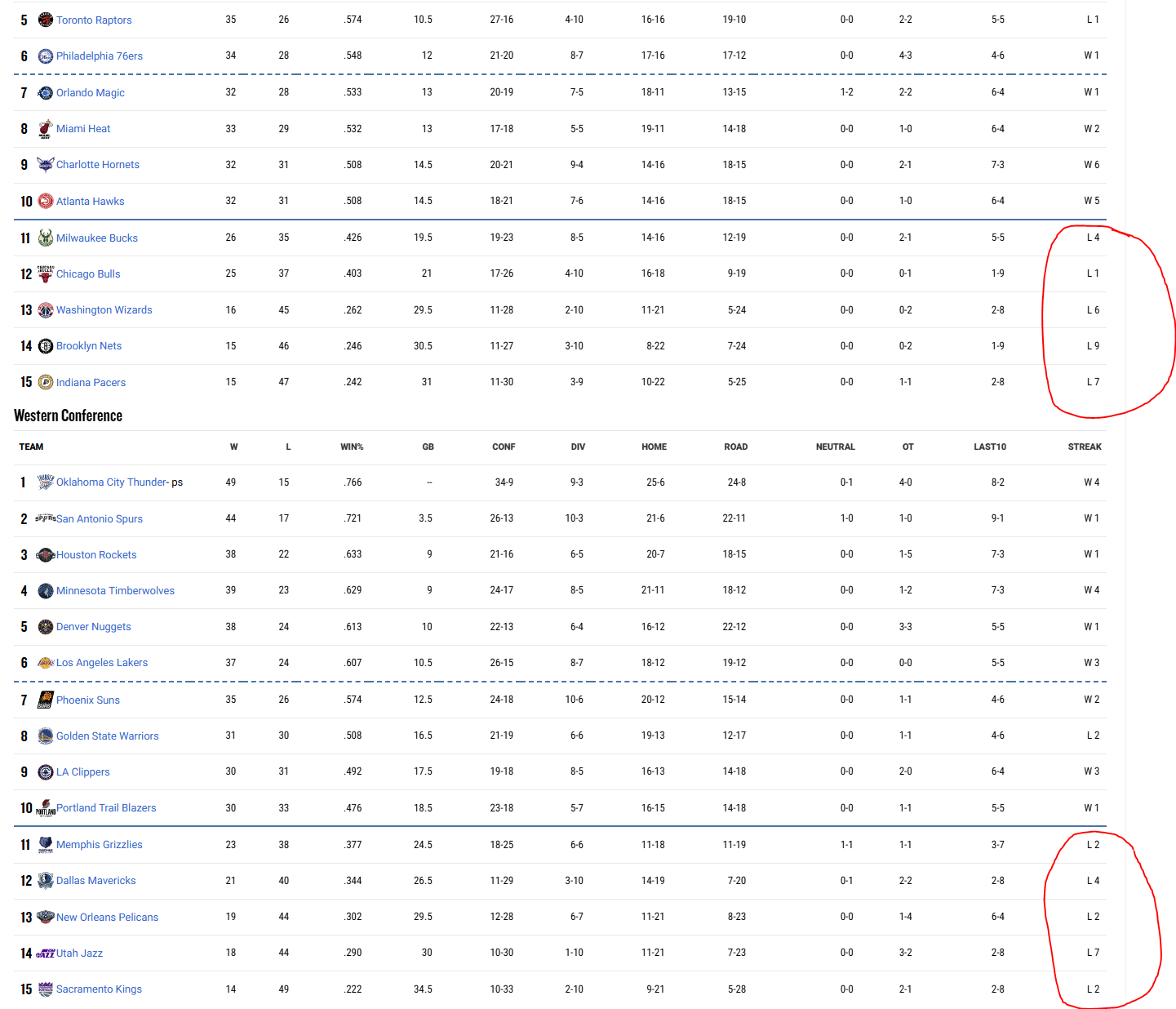Click the ROAD column header
This screenshot has width=1176, height=1009.
click(x=736, y=447)
